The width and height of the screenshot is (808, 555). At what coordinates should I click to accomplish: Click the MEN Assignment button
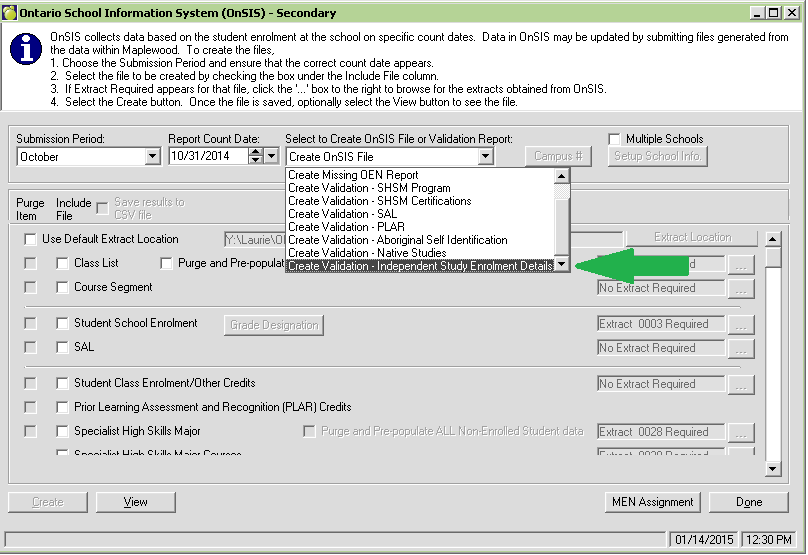pyautogui.click(x=652, y=502)
